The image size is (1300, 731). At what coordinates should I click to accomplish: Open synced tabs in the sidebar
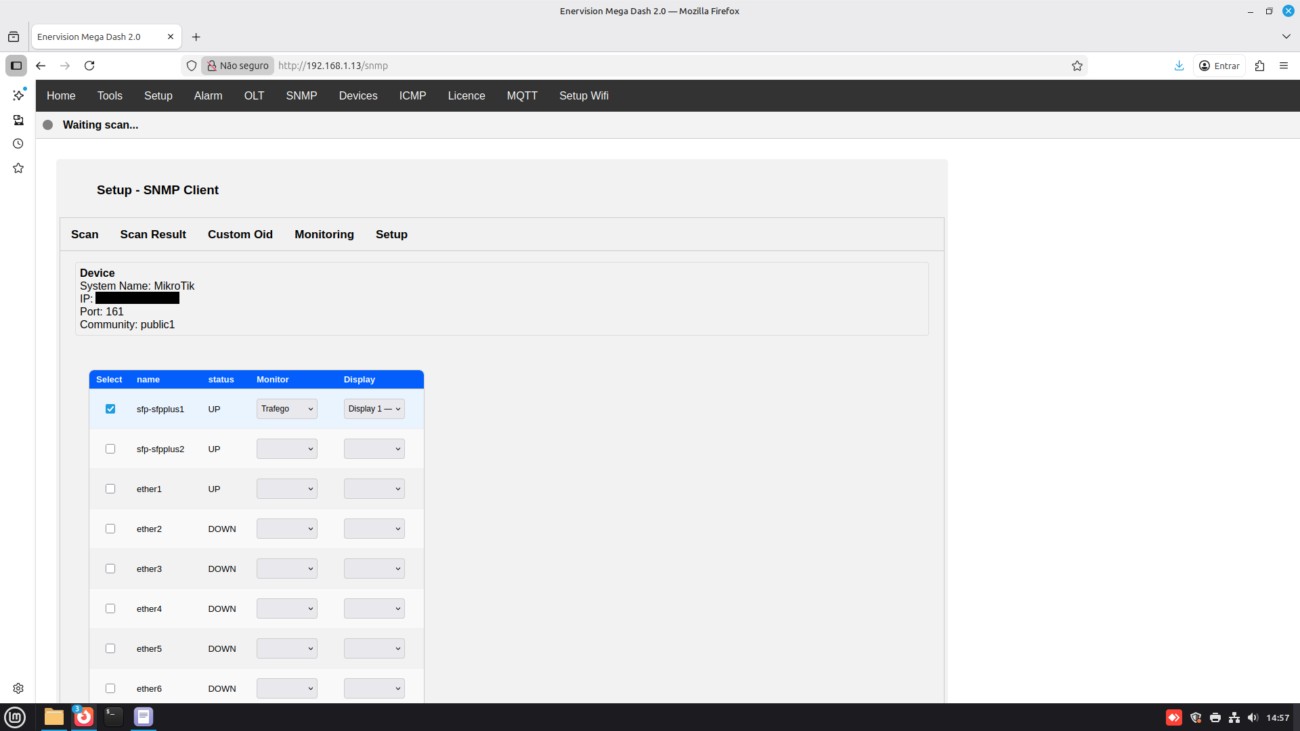click(18, 120)
